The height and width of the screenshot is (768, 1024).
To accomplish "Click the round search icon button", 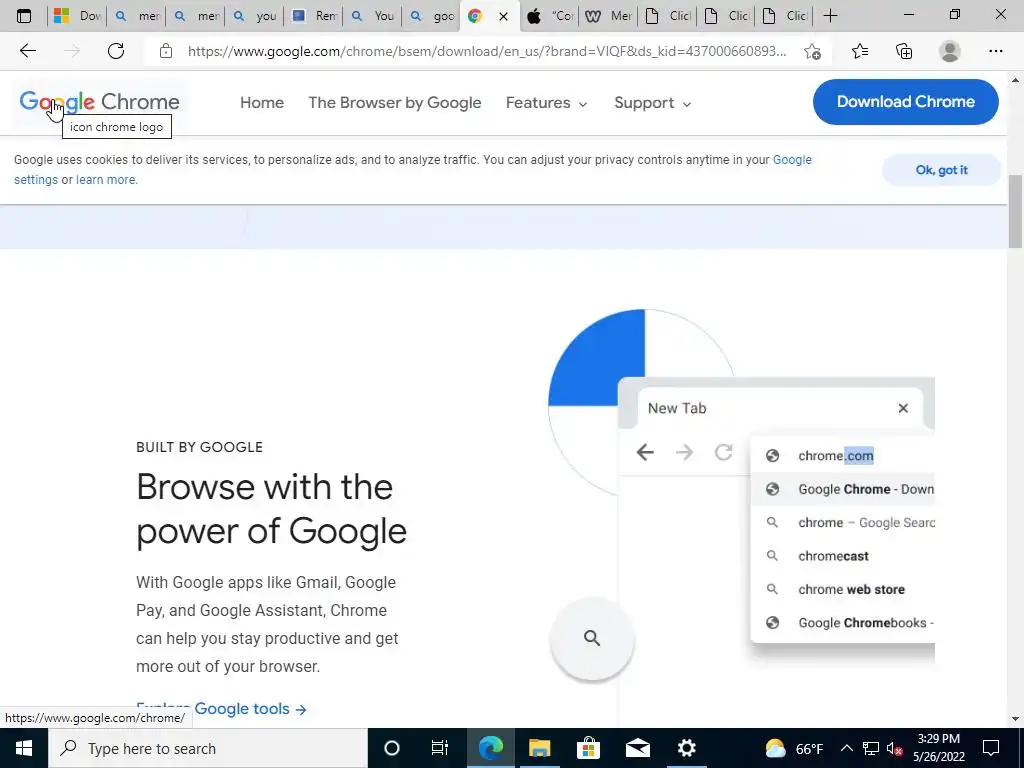I will click(x=592, y=638).
